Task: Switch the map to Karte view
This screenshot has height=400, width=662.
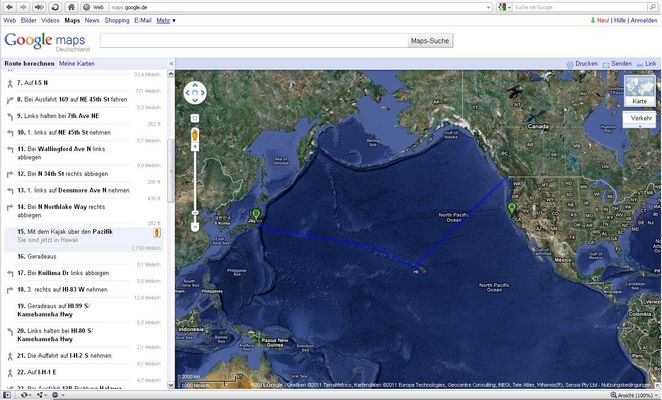Action: coord(640,101)
